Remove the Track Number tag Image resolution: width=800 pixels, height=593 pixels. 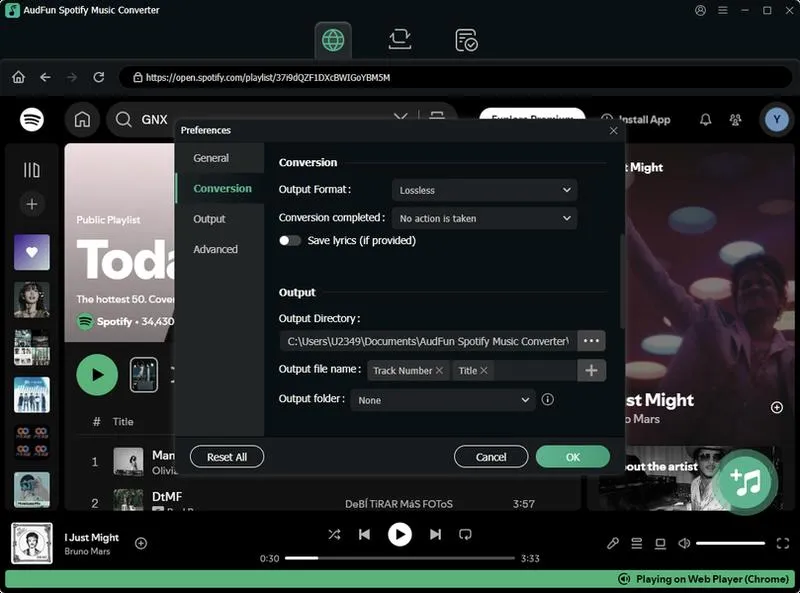439,370
